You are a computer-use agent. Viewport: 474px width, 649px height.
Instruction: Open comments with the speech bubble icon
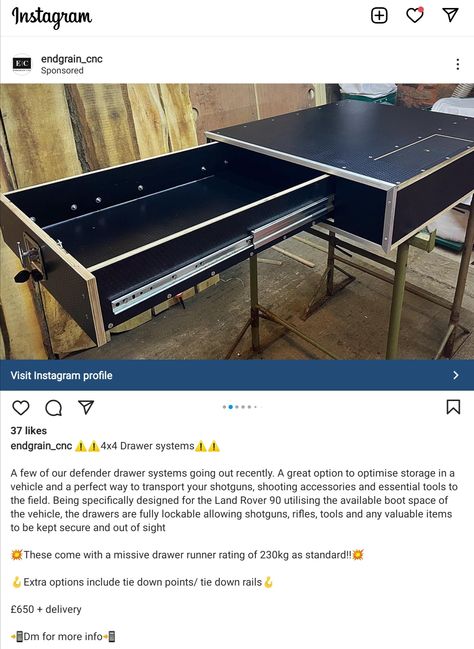click(53, 408)
